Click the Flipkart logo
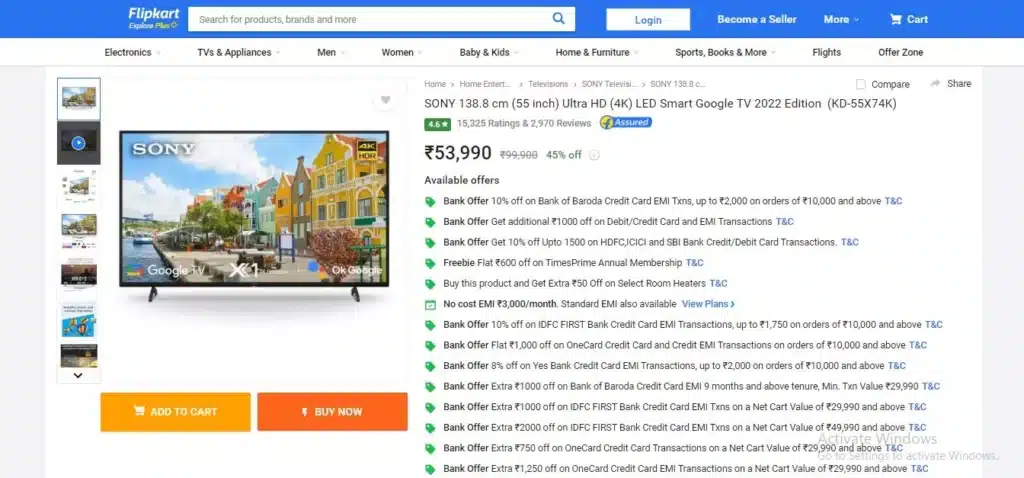This screenshot has height=478, width=1024. (x=153, y=14)
